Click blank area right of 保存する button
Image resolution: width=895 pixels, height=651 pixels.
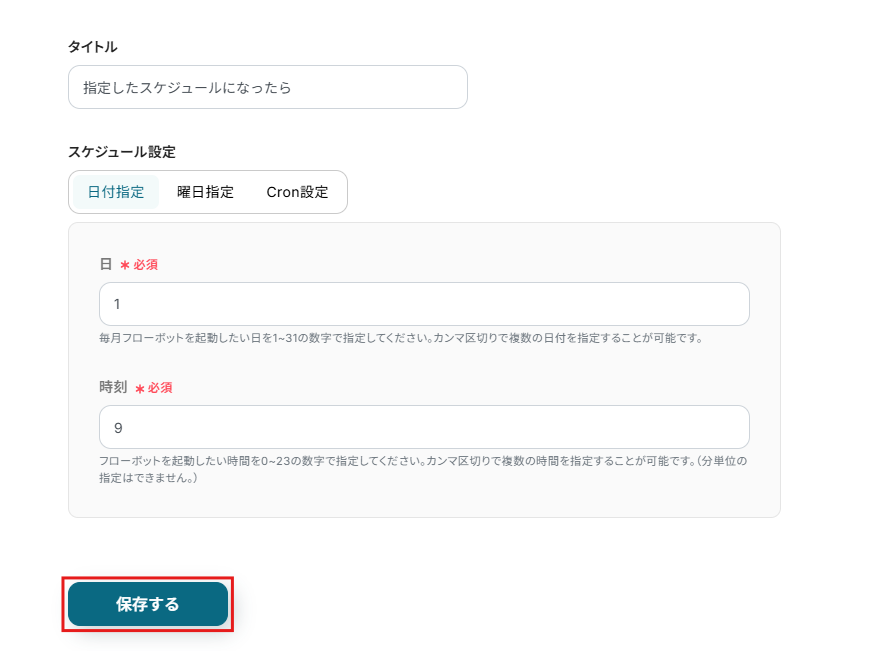[500, 604]
